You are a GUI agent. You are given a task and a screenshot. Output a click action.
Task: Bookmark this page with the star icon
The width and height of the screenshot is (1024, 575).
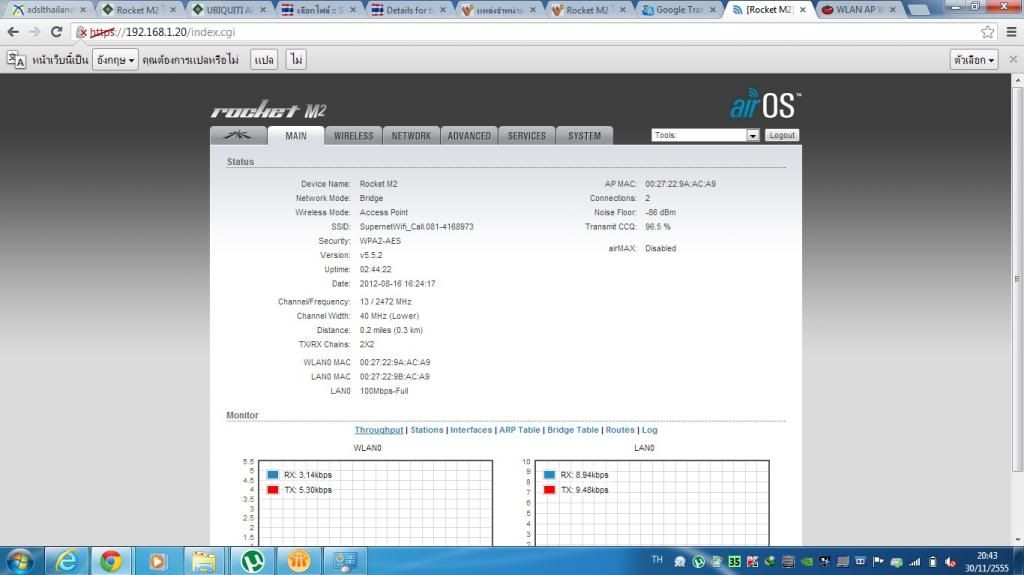click(x=987, y=32)
